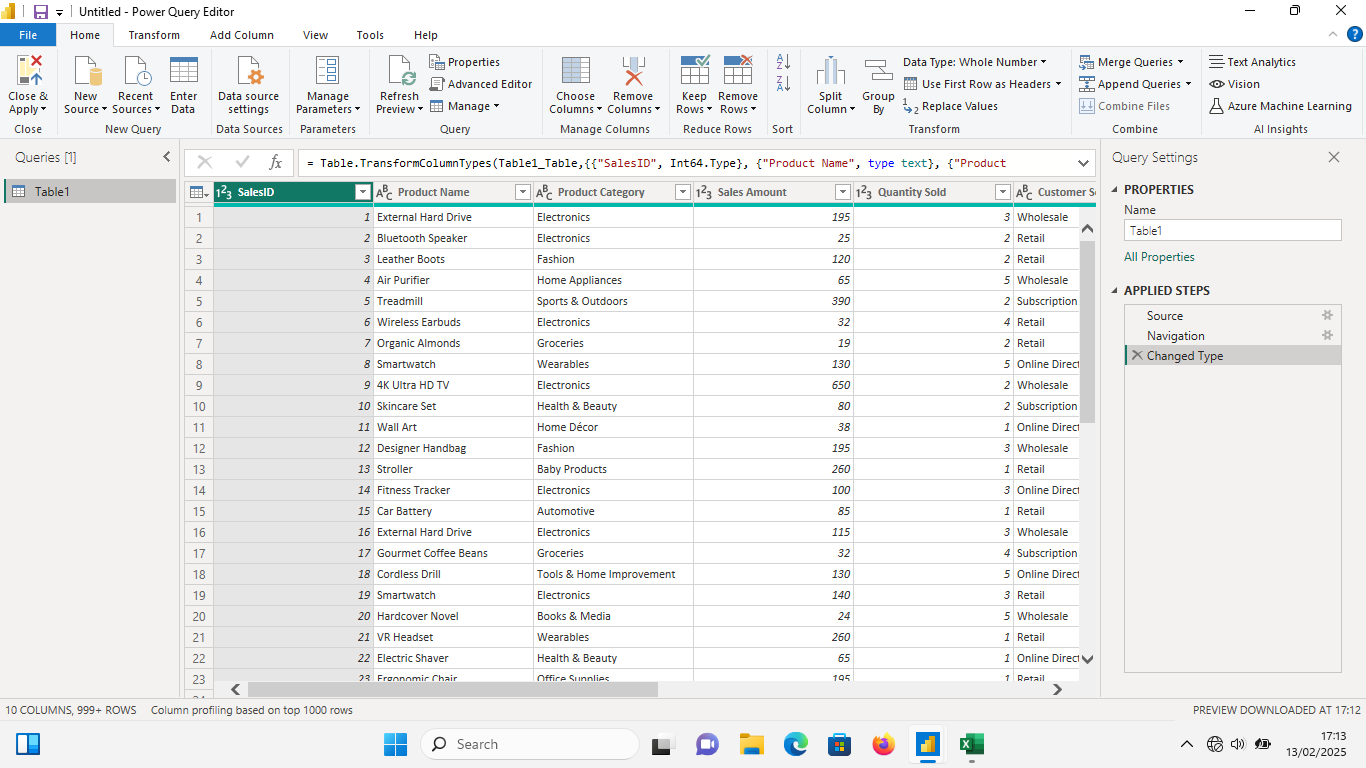Viewport: 1366px width, 768px height.
Task: Click the Group By icon
Action: [878, 71]
